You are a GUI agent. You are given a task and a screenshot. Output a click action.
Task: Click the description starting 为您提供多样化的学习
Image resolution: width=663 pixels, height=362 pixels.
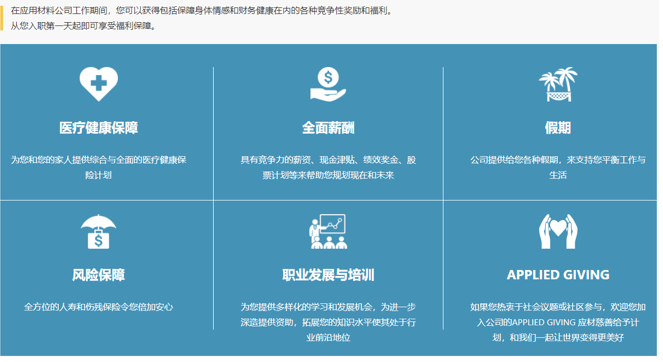point(328,322)
